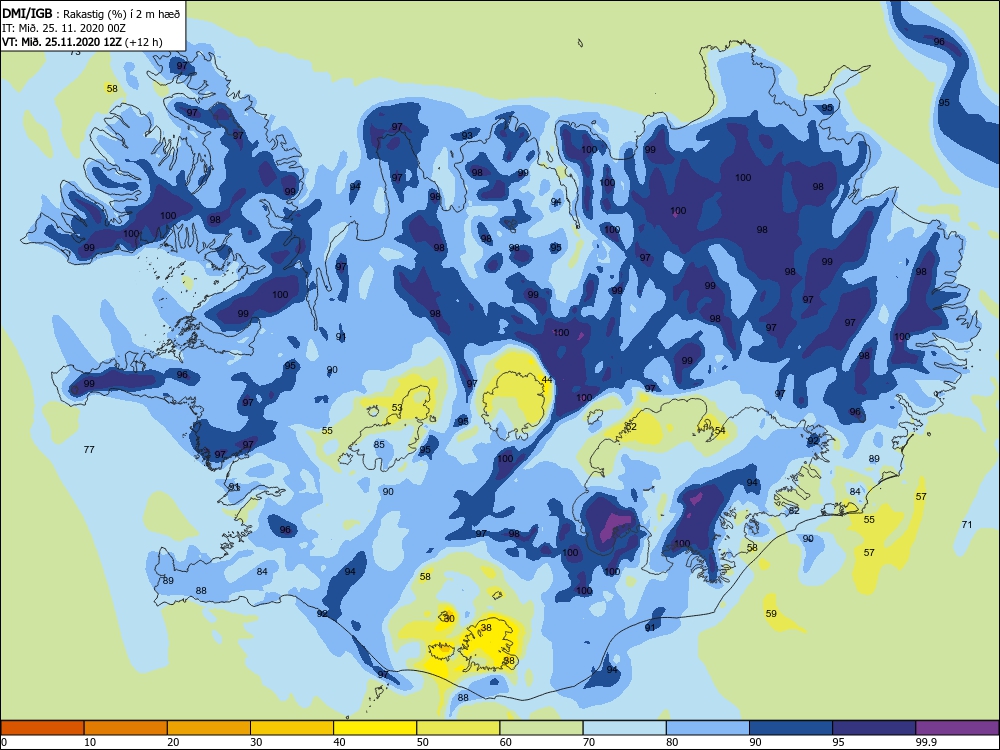
Task: Click the map humidity value 44
Action: point(547,380)
